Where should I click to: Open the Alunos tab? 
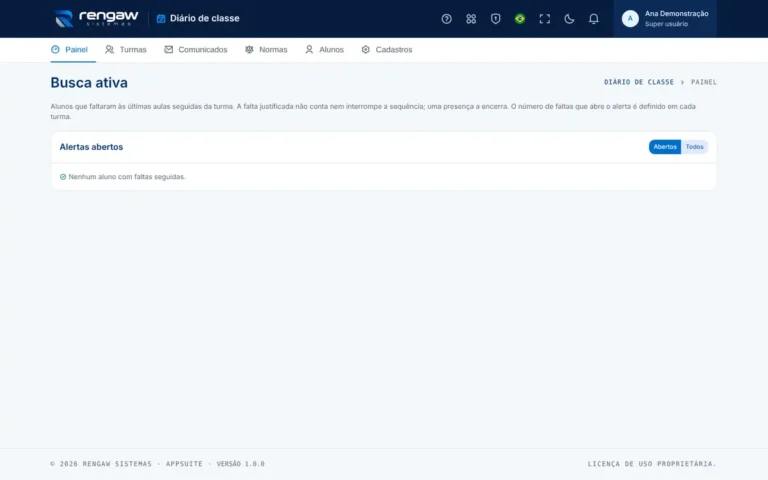point(324,49)
